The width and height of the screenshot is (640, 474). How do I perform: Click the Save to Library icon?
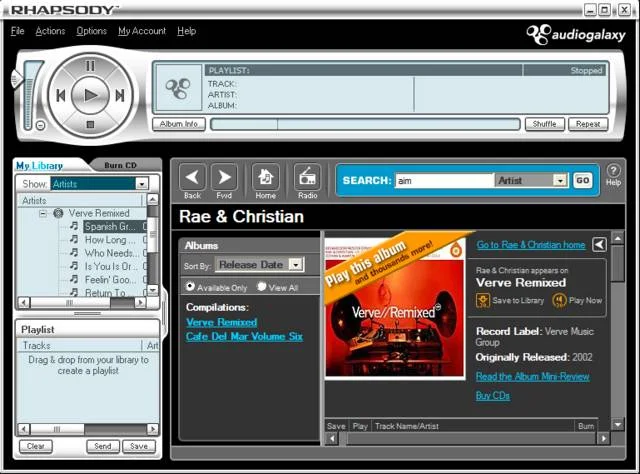click(483, 300)
